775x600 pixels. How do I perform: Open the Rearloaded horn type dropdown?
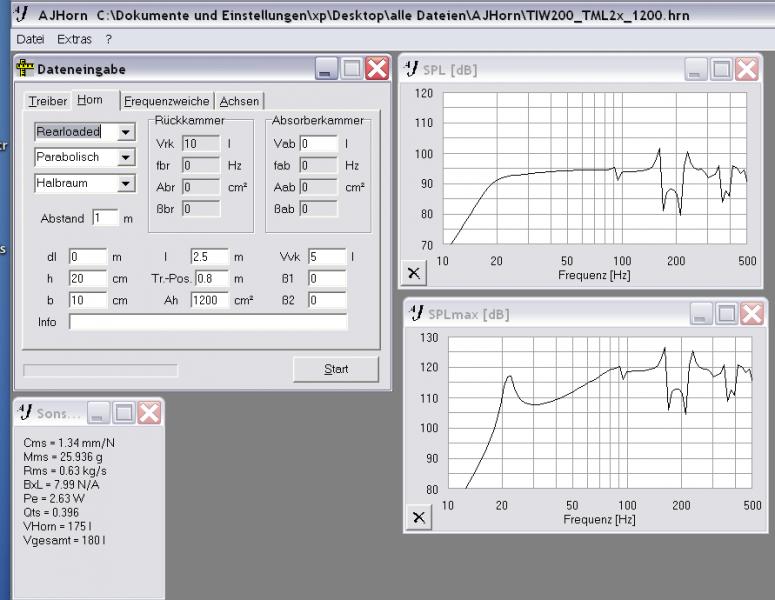(x=125, y=132)
